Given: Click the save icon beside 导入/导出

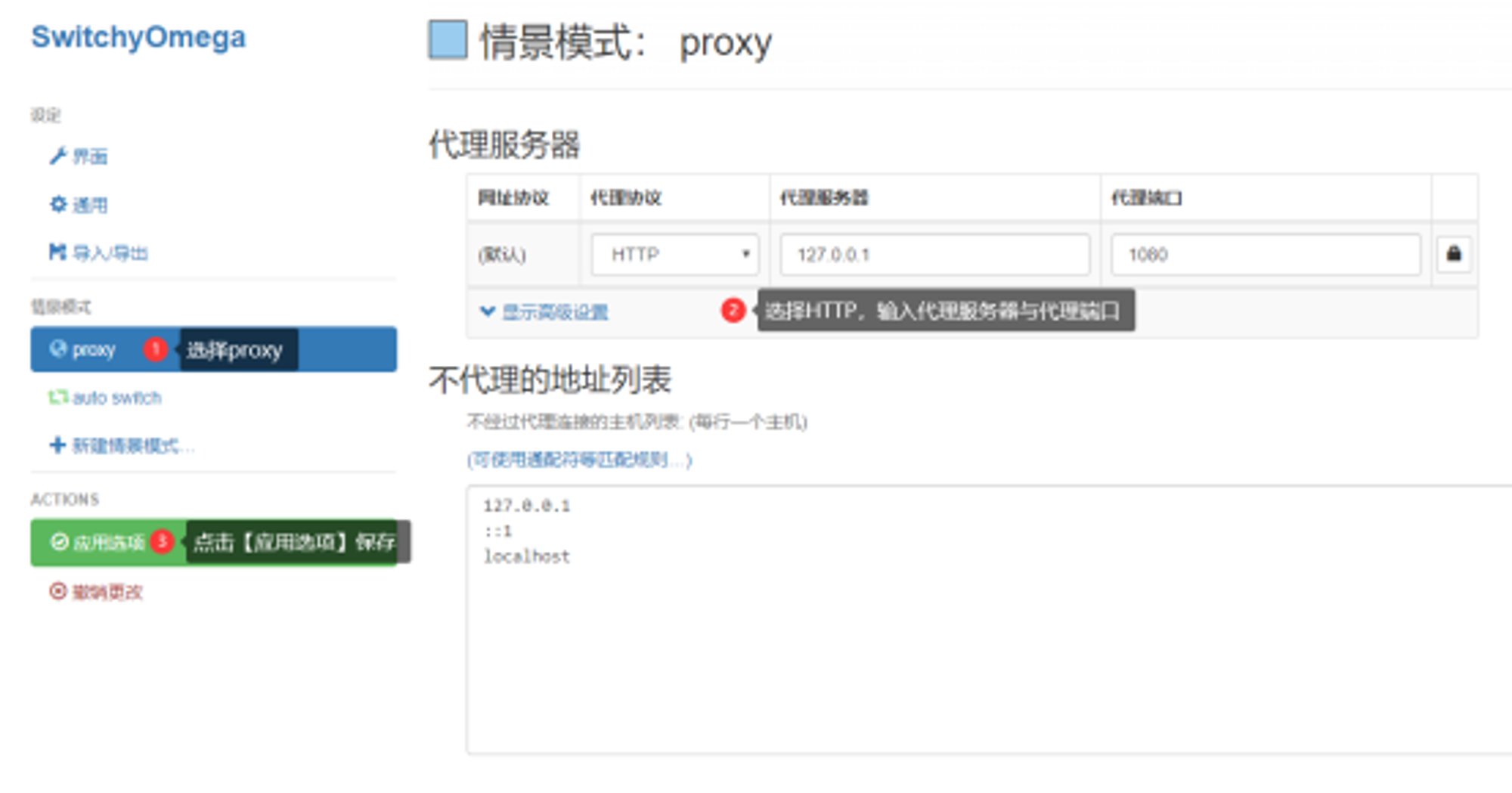Looking at the screenshot, I should pos(57,252).
